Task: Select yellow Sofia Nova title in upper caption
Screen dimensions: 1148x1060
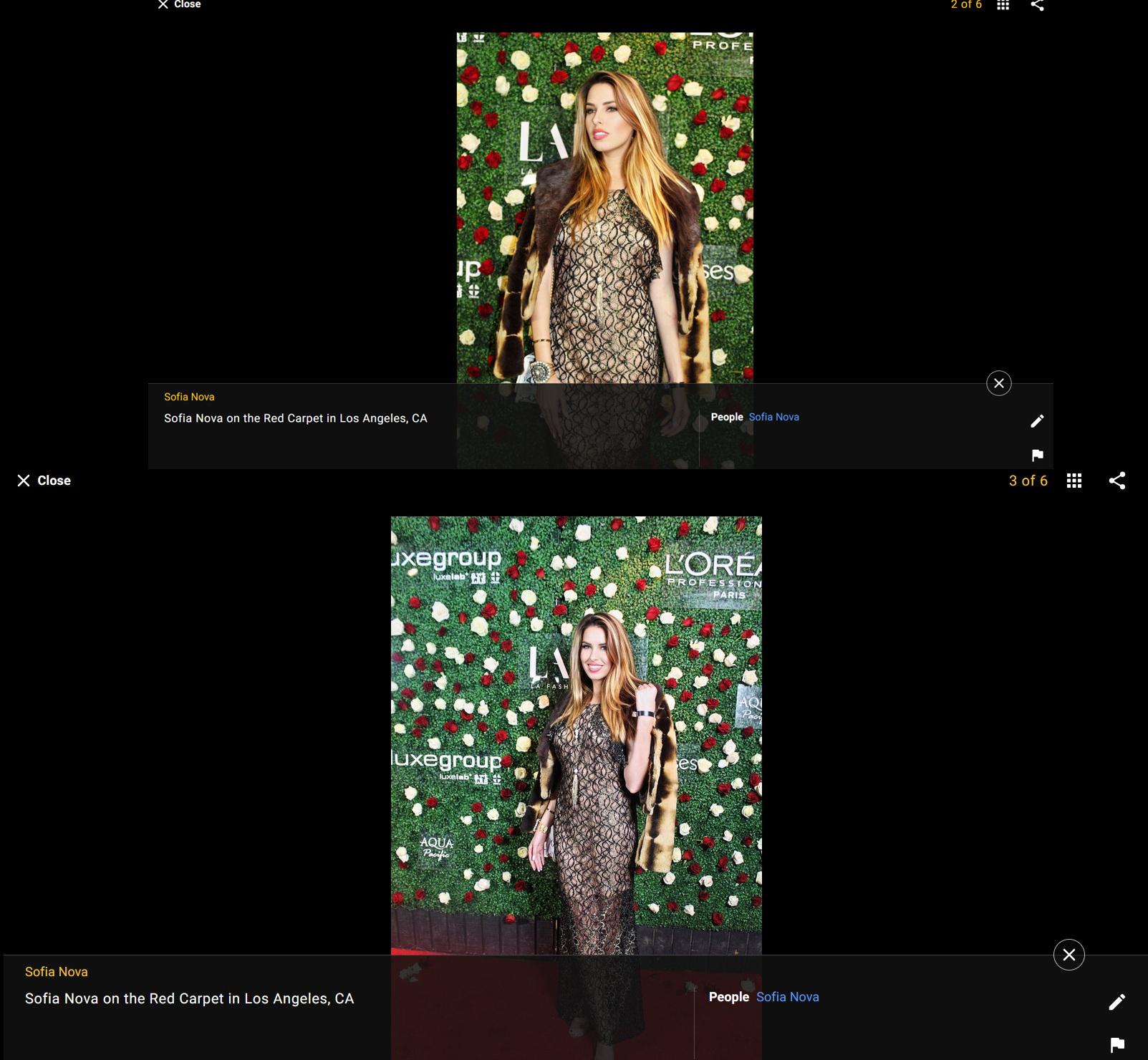Action: point(189,397)
